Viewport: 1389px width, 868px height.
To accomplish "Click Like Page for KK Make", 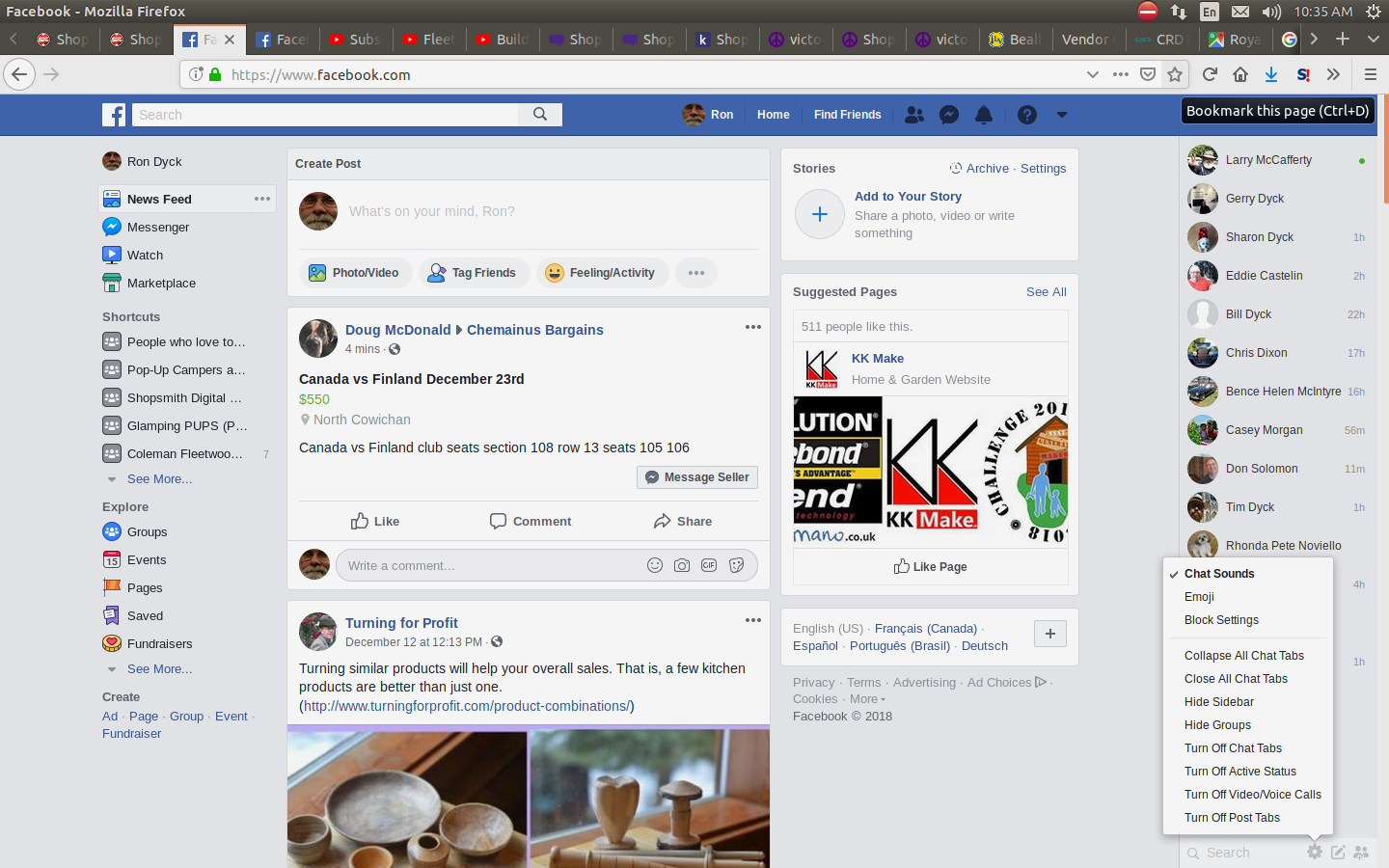I will [x=930, y=566].
